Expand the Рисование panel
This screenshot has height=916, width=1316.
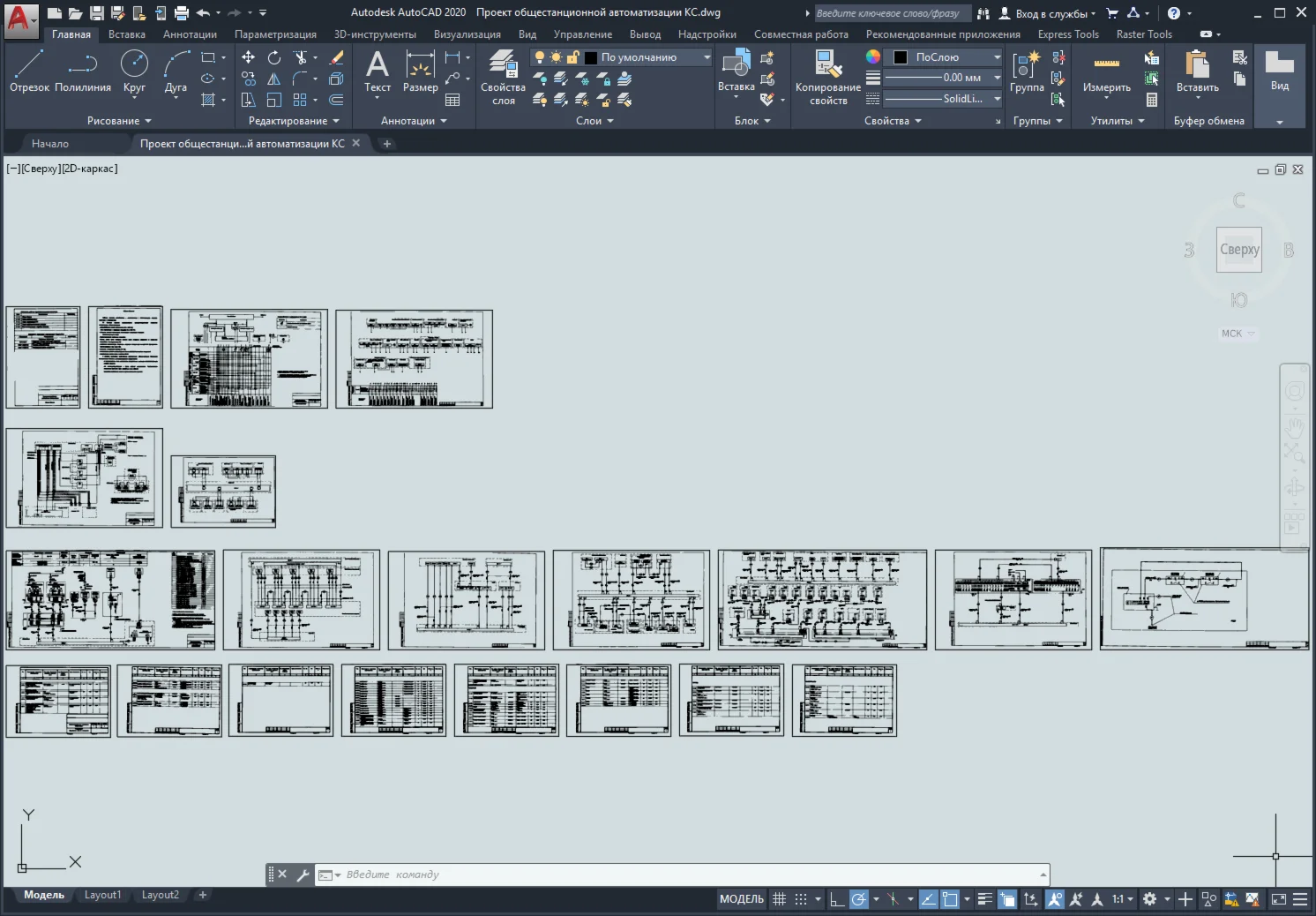(x=119, y=121)
